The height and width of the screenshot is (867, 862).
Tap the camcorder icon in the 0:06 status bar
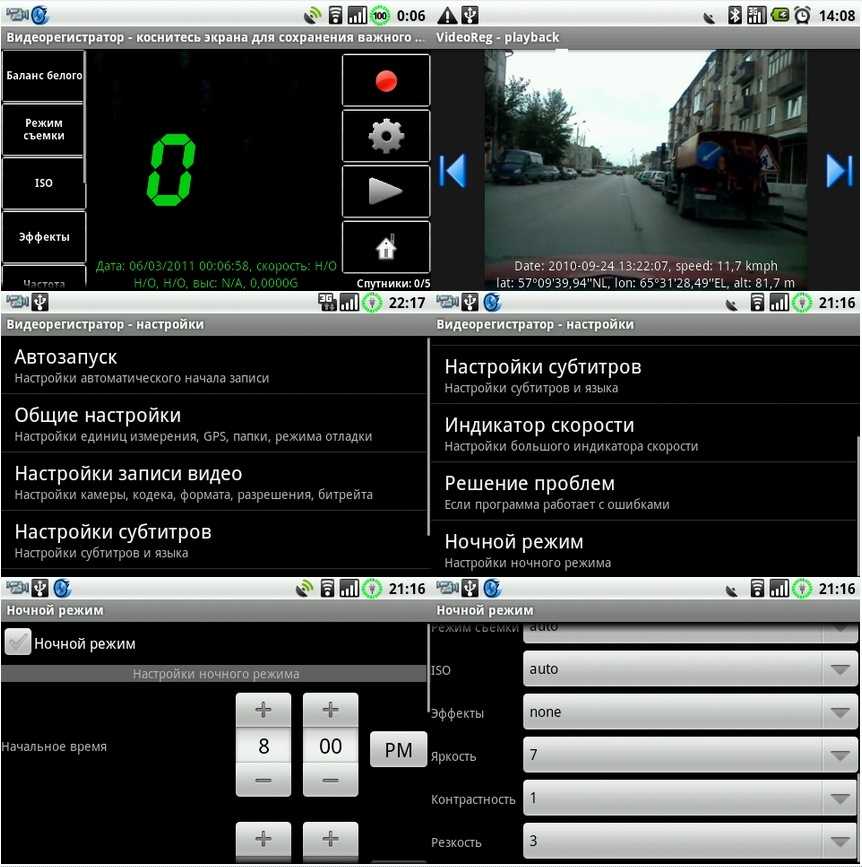(17, 14)
